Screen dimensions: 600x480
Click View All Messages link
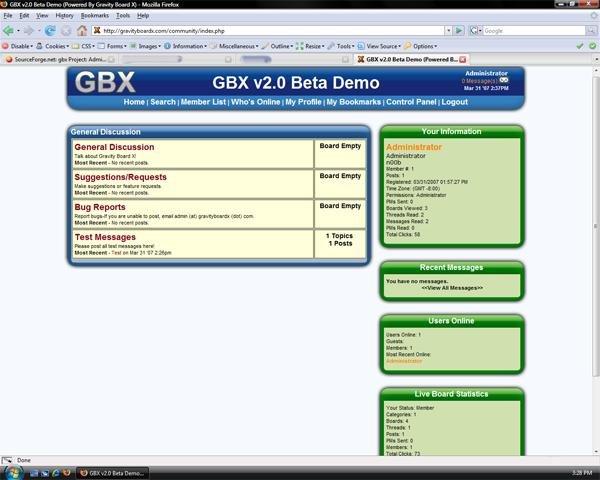point(452,288)
